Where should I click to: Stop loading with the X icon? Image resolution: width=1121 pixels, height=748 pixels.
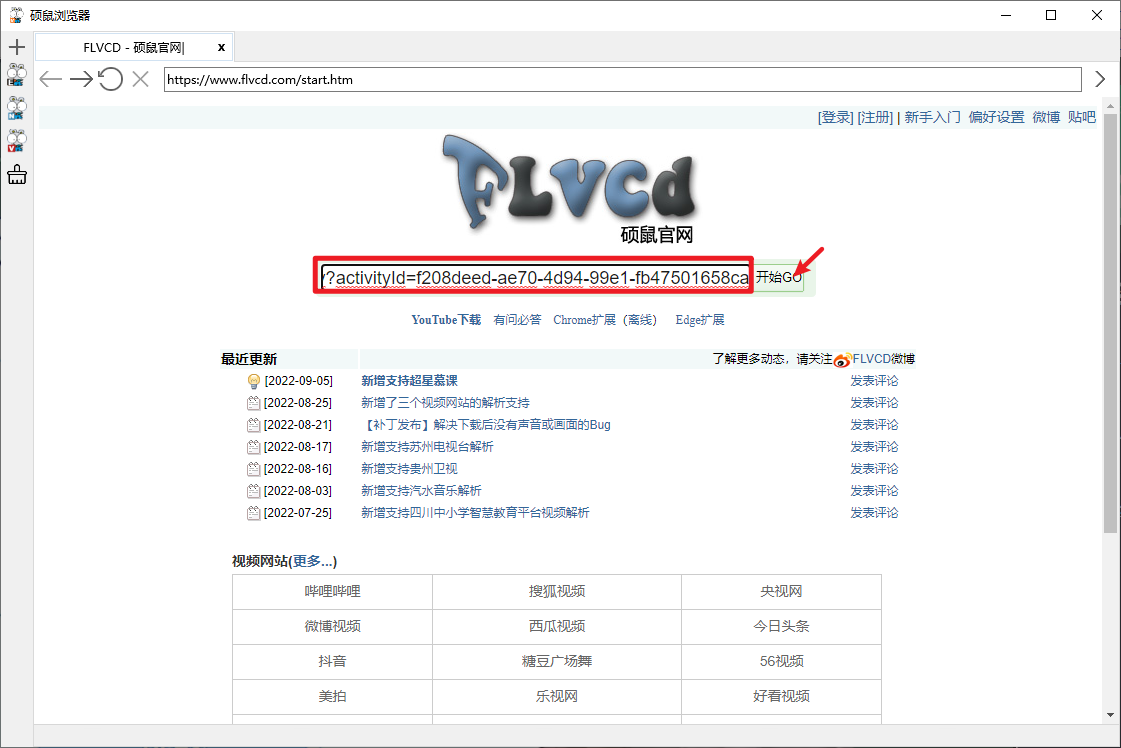(x=141, y=79)
